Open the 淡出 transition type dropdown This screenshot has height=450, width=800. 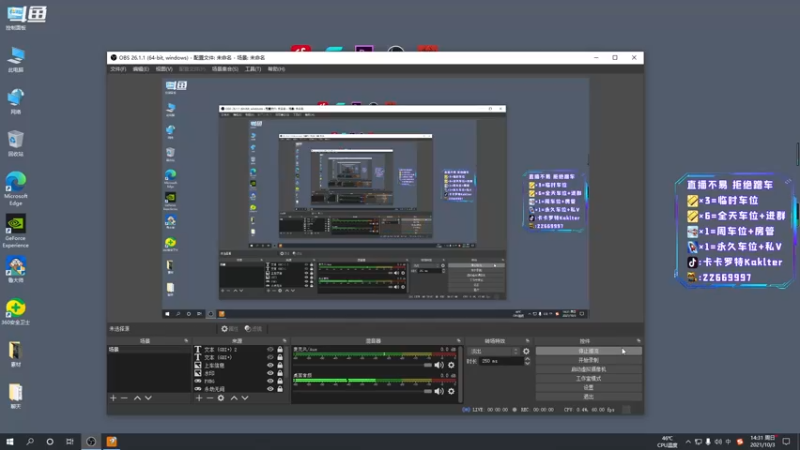click(493, 351)
